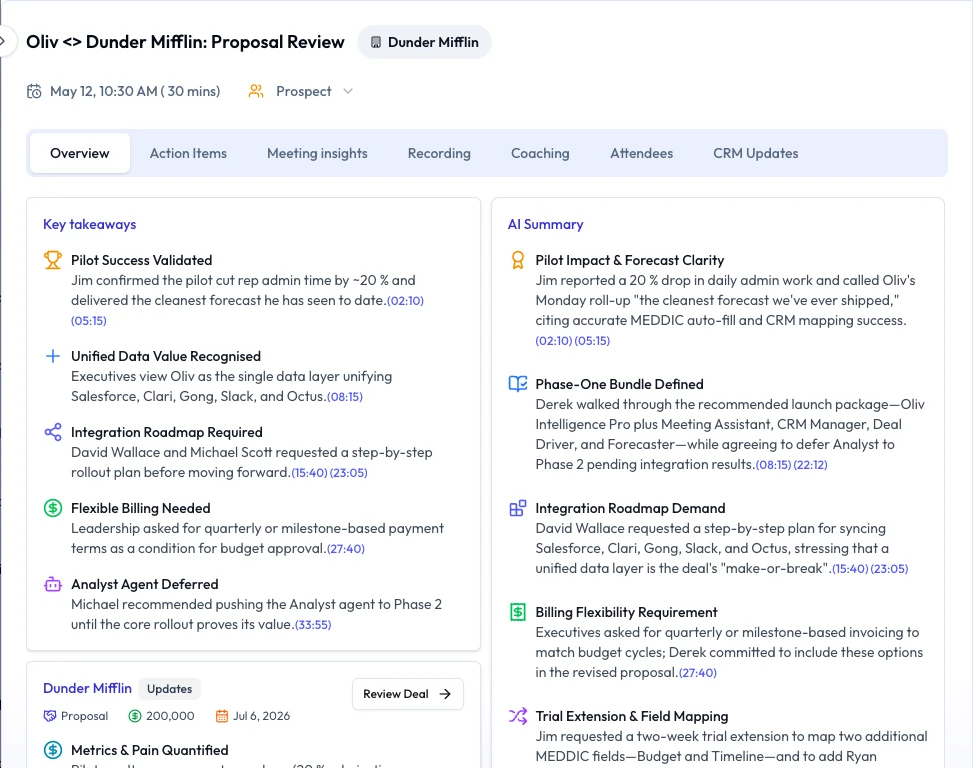Click the Review Deal button
The width and height of the screenshot is (973, 768).
pos(408,694)
